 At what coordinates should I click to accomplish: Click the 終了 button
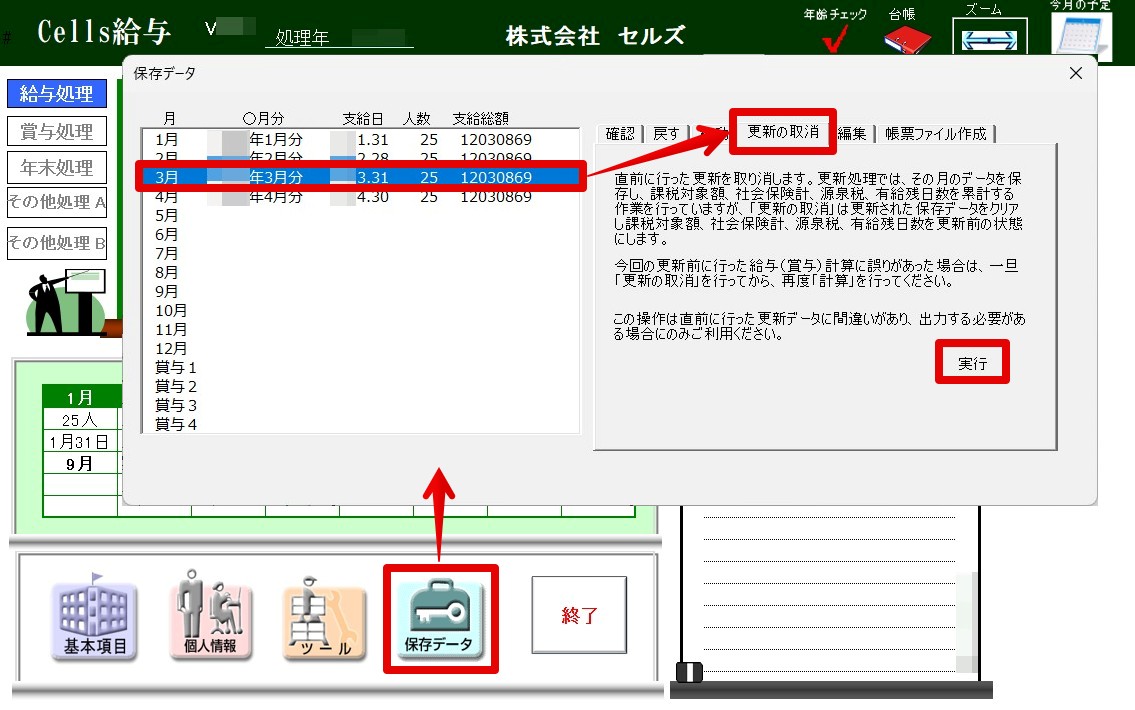point(579,615)
